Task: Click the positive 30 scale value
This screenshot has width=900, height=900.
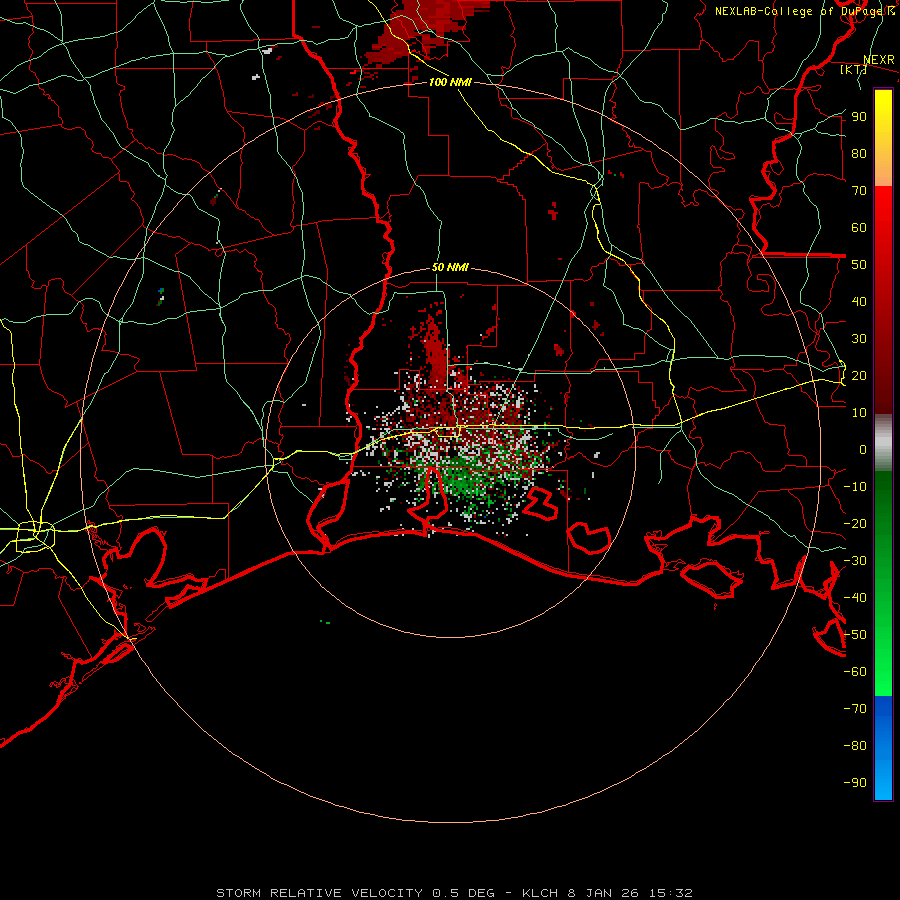Action: pyautogui.click(x=859, y=339)
